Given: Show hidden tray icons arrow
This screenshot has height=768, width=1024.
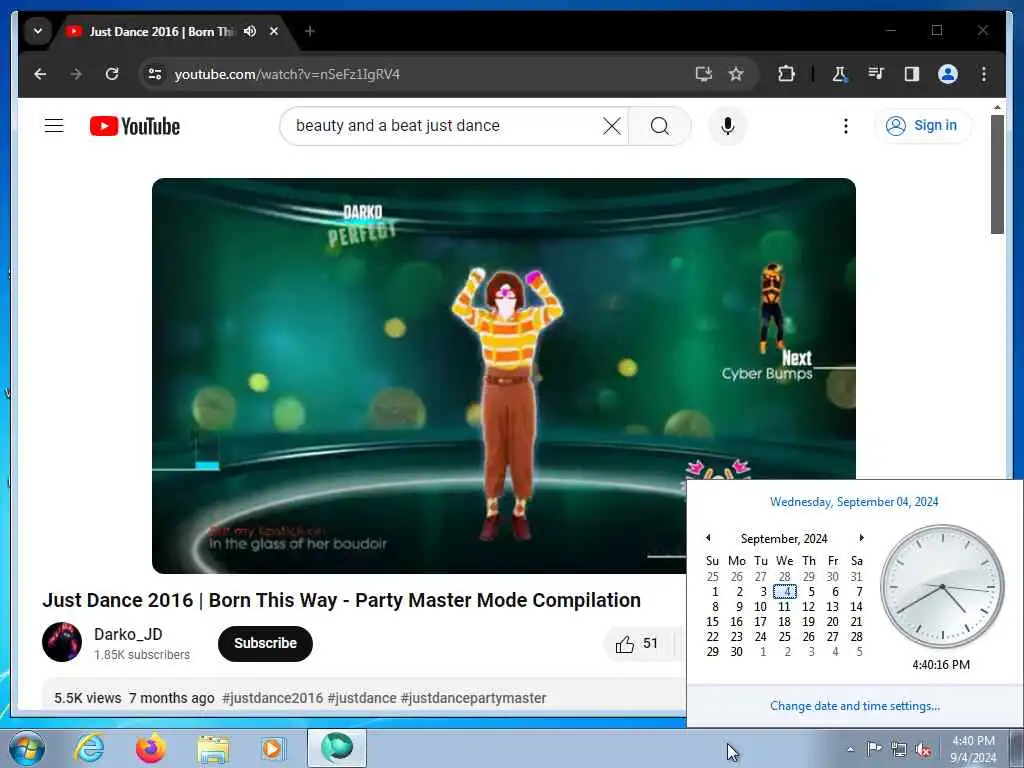Looking at the screenshot, I should pos(850,749).
